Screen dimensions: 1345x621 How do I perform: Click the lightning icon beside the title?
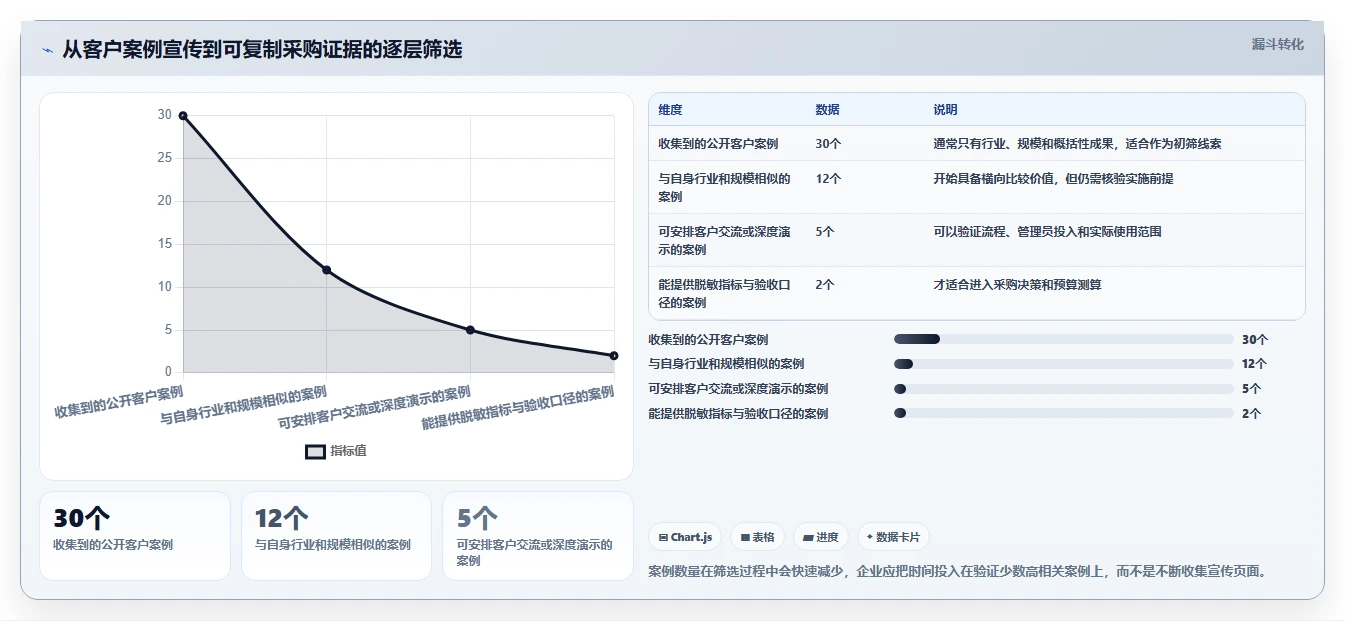point(47,50)
